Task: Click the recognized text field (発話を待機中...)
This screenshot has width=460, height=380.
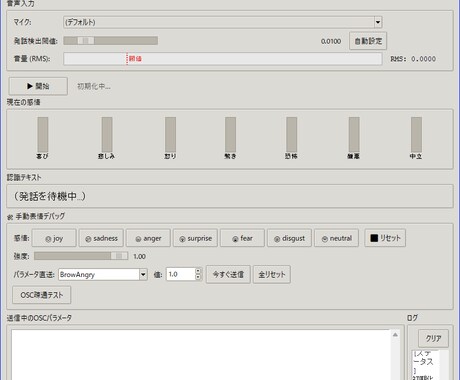Action: (230, 196)
